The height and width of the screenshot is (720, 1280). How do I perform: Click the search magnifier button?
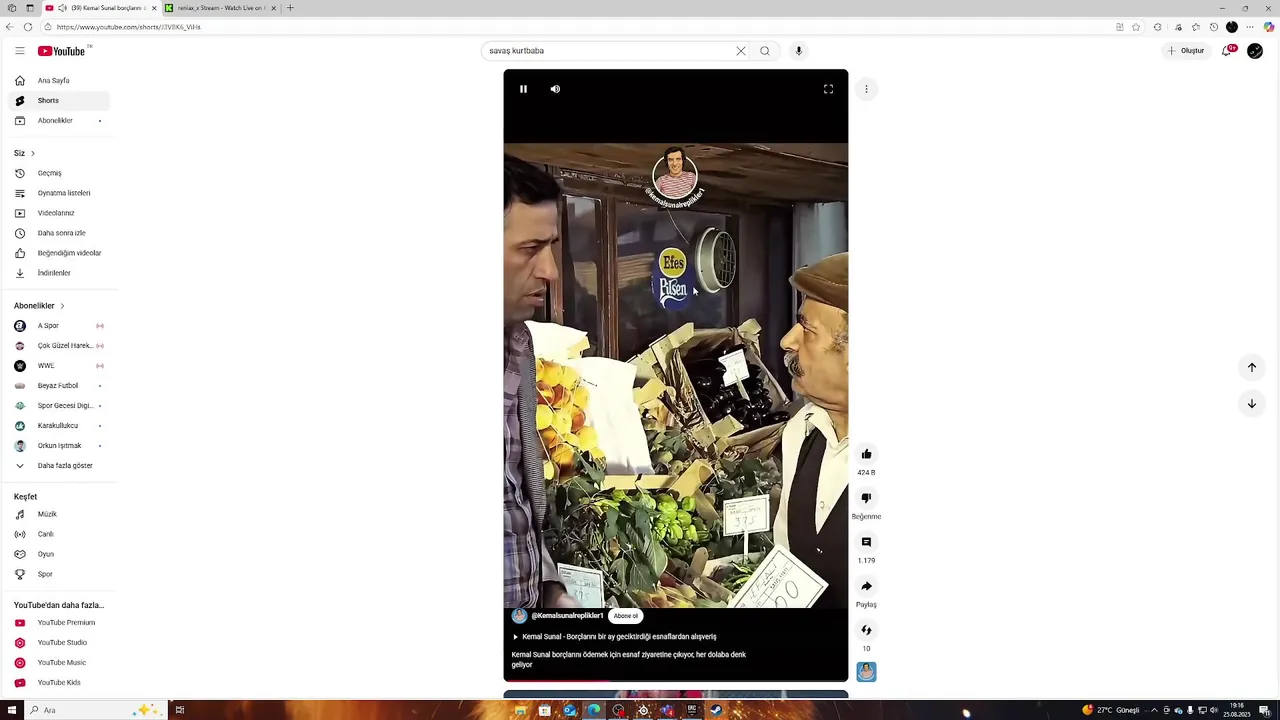point(765,51)
